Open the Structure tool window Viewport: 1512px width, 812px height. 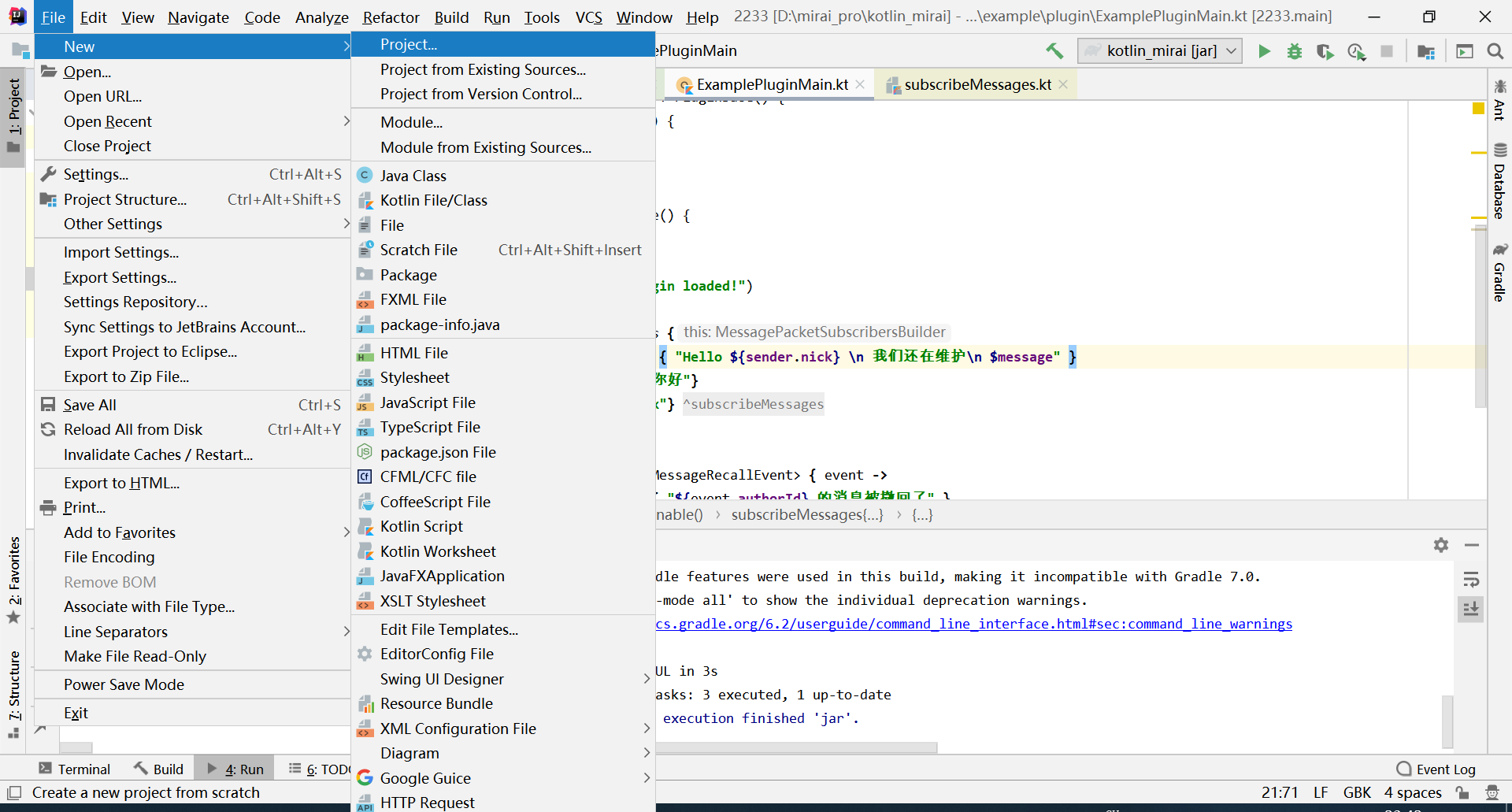tap(13, 693)
